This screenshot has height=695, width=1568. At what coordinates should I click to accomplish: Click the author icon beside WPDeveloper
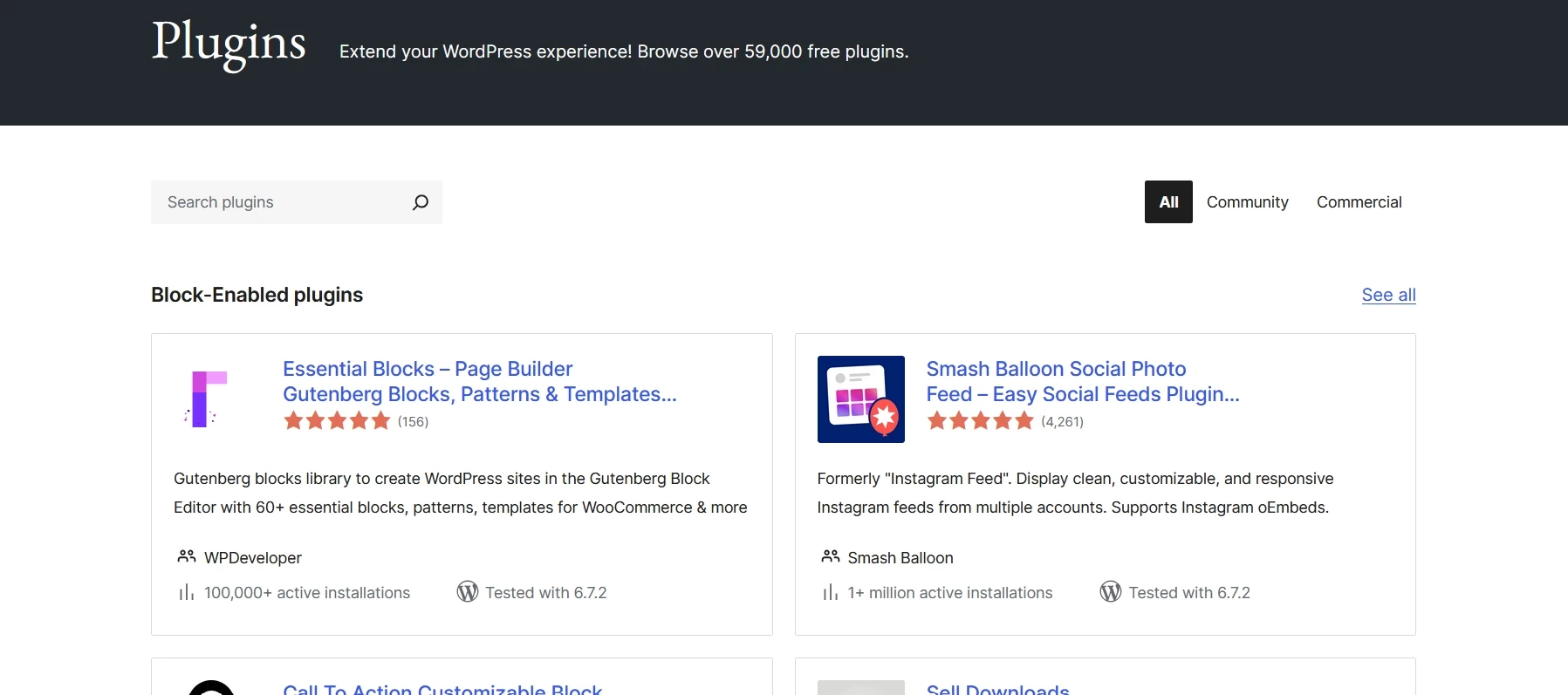click(x=187, y=556)
